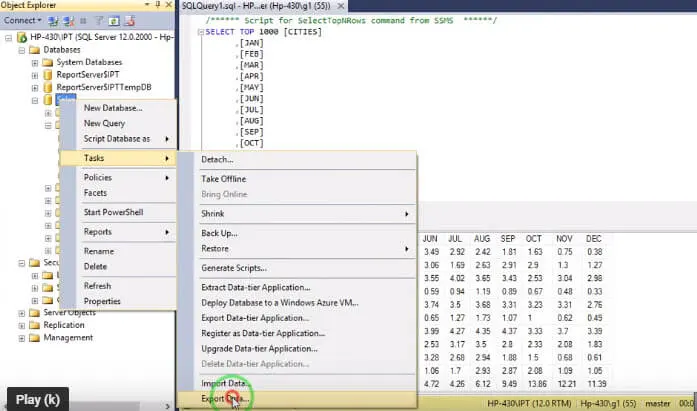Image resolution: width=697 pixels, height=411 pixels.
Task: Click the Security folder icon
Action: click(34, 263)
